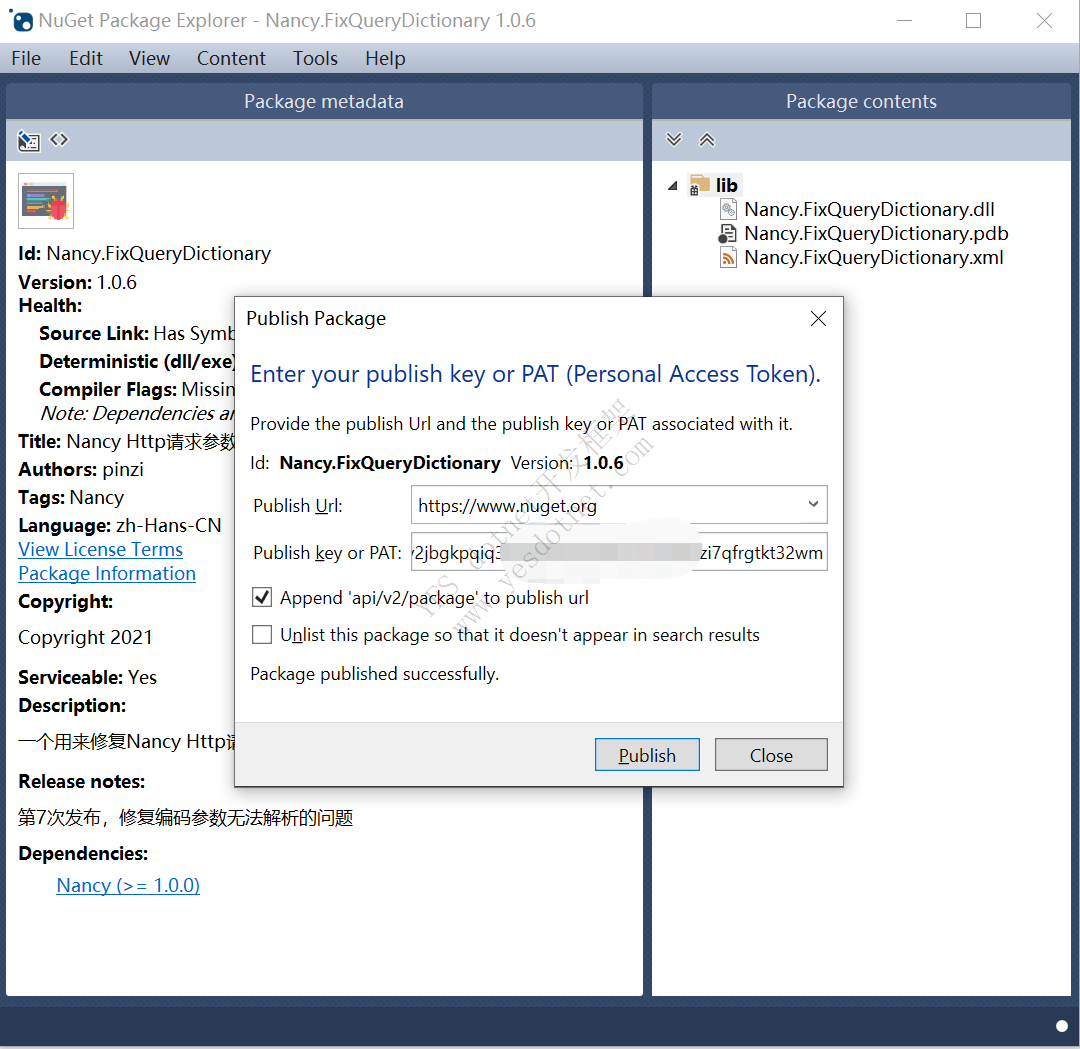
Task: Close the Publish Package dialog
Action: pyautogui.click(x=818, y=318)
